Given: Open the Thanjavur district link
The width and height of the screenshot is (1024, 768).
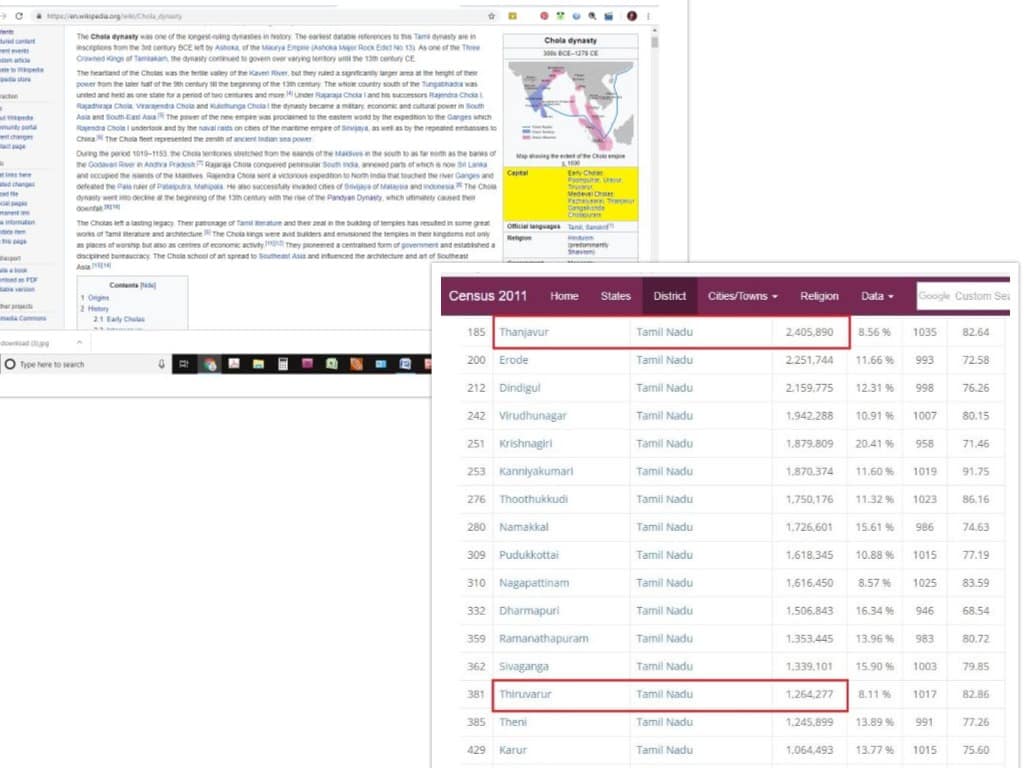Looking at the screenshot, I should (524, 332).
